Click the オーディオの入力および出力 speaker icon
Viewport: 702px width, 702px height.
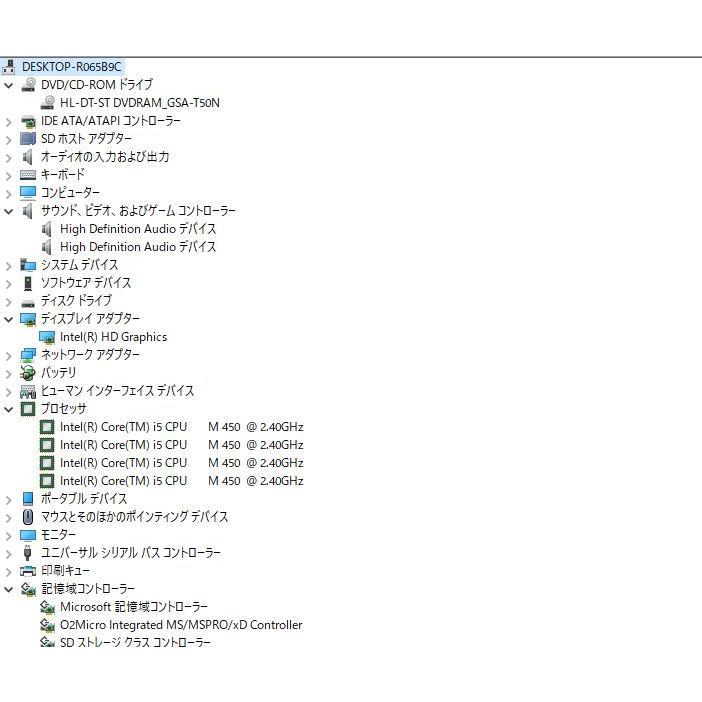[28, 157]
